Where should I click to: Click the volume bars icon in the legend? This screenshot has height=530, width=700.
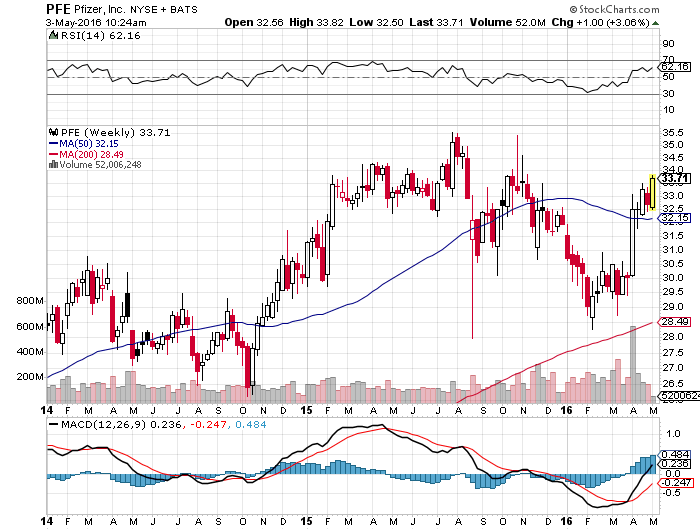(x=54, y=164)
